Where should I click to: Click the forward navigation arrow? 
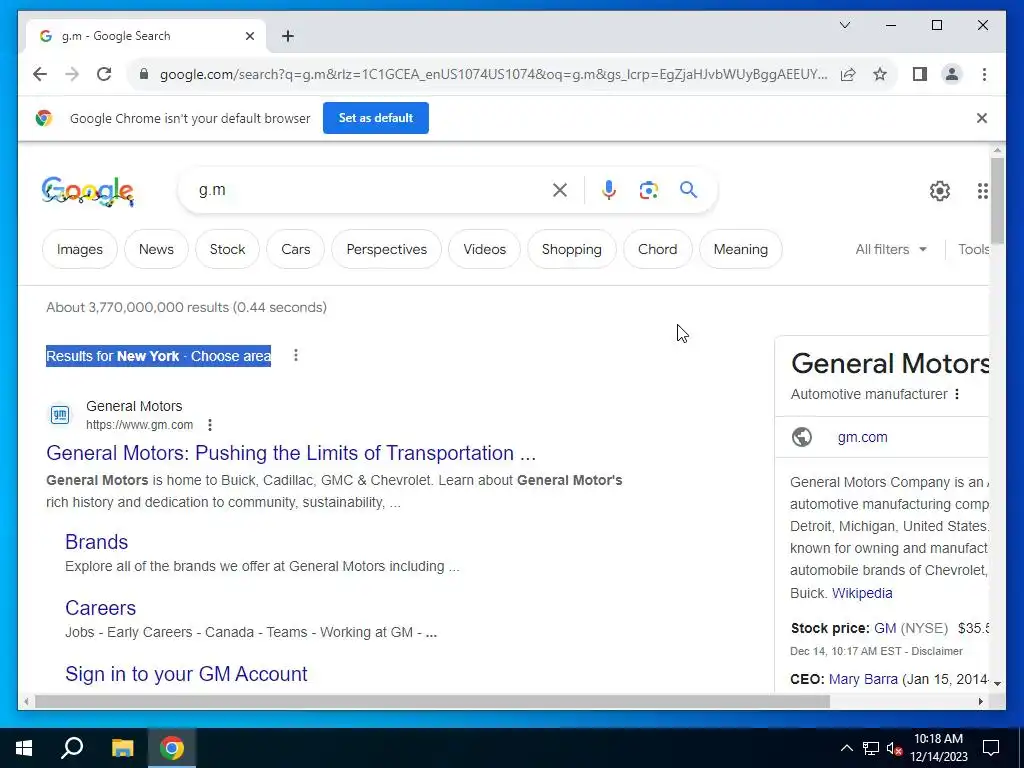point(72,74)
